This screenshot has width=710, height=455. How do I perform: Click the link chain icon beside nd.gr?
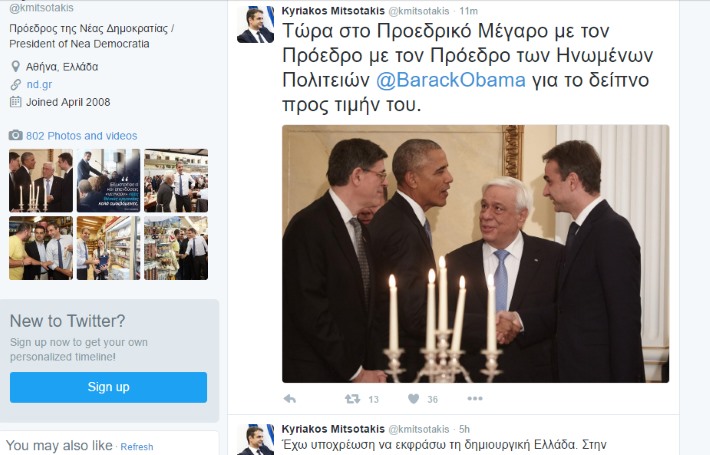tap(16, 85)
